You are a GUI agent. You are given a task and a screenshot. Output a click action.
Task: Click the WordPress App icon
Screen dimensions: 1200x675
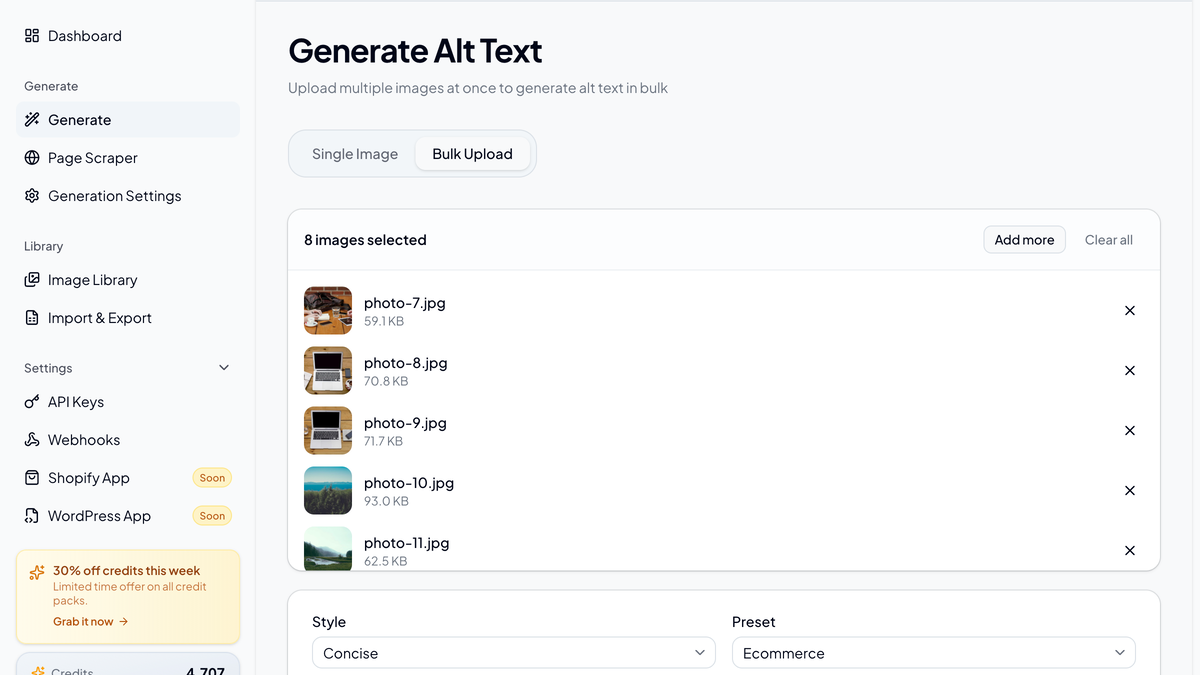(32, 516)
